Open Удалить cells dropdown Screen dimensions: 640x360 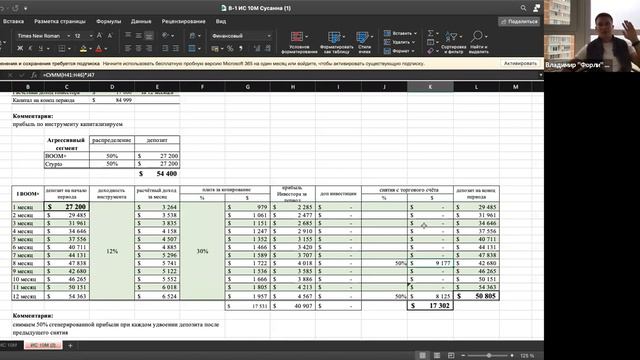(399, 42)
